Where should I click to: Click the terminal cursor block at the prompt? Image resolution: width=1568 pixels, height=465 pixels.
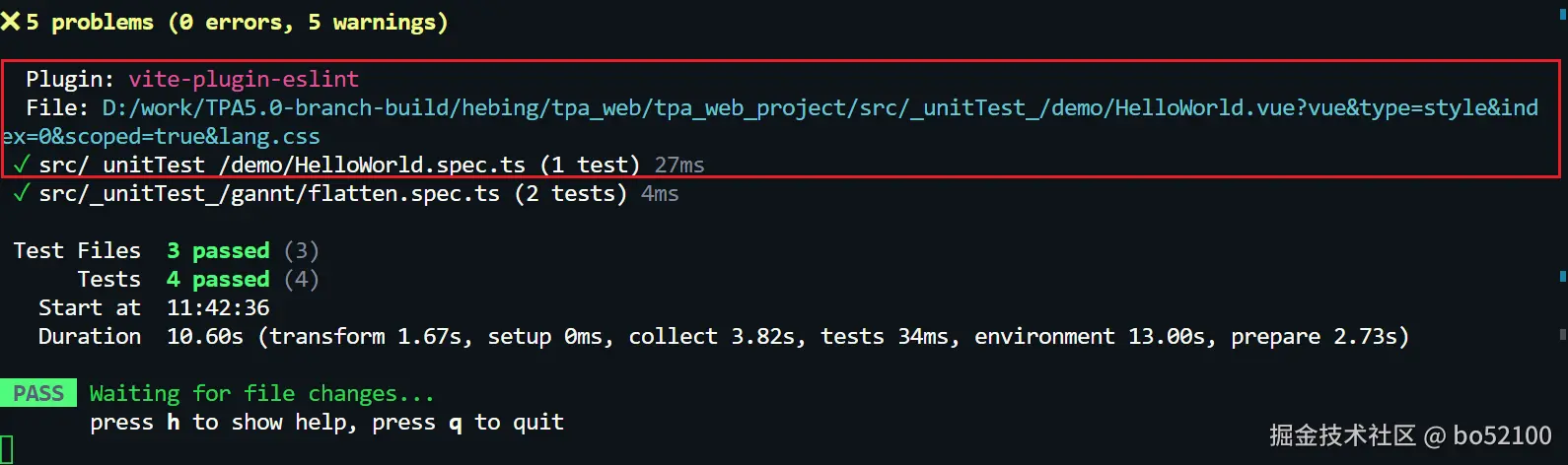click(7, 449)
